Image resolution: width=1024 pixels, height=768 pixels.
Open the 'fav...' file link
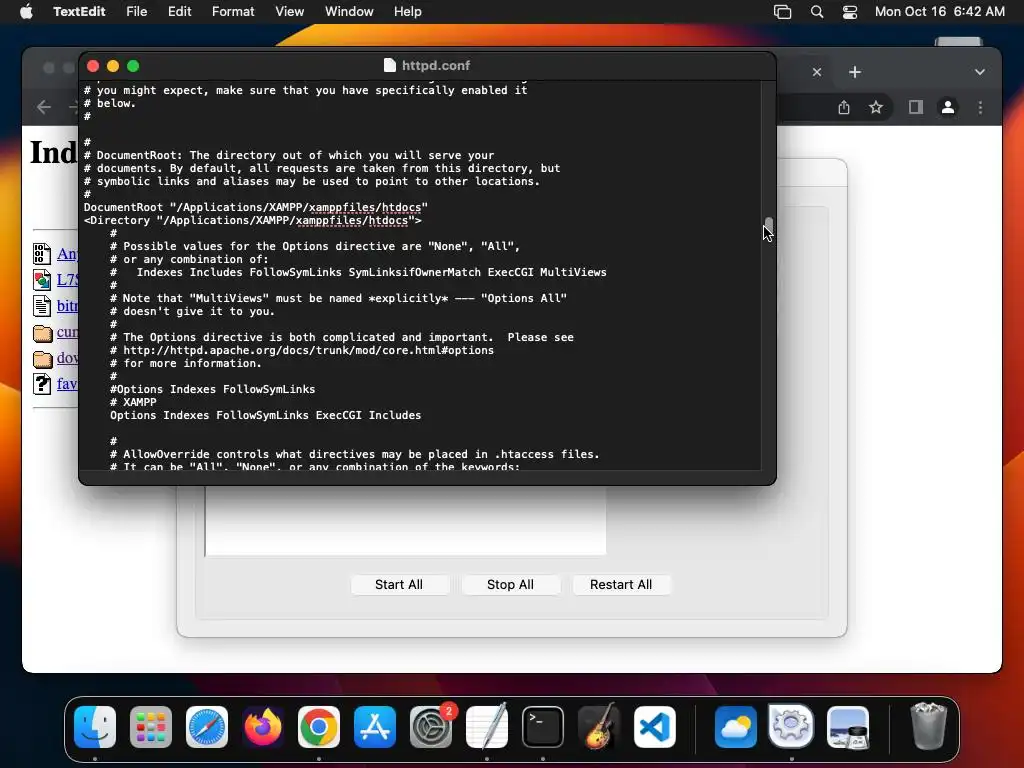pos(67,384)
